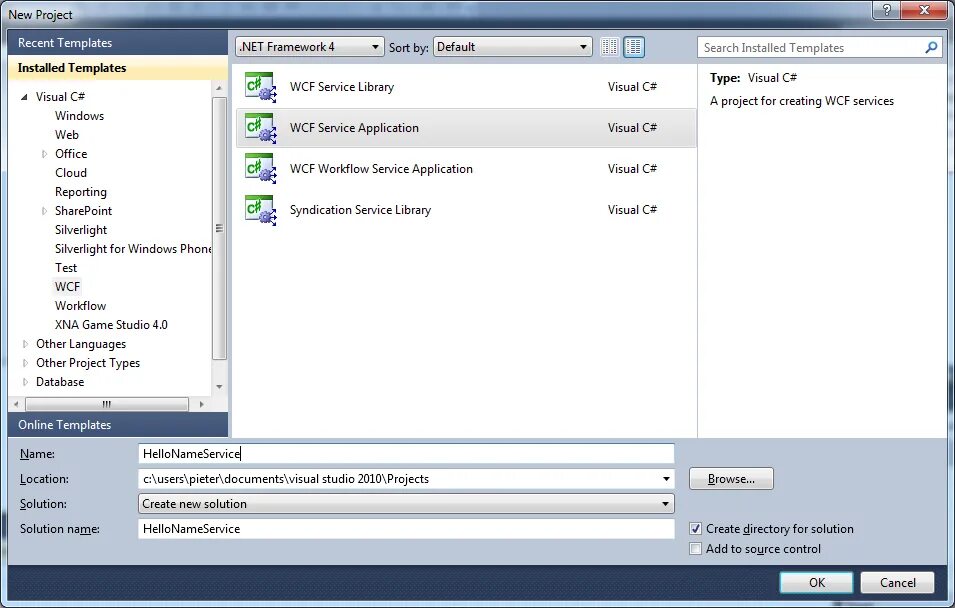955x608 pixels.
Task: Open the Sort by Default dropdown
Action: [512, 47]
